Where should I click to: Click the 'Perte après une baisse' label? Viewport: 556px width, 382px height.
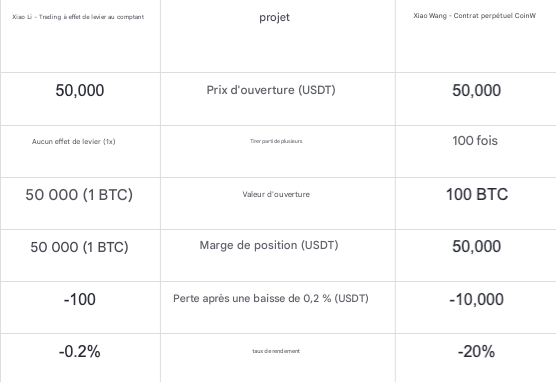point(271,299)
